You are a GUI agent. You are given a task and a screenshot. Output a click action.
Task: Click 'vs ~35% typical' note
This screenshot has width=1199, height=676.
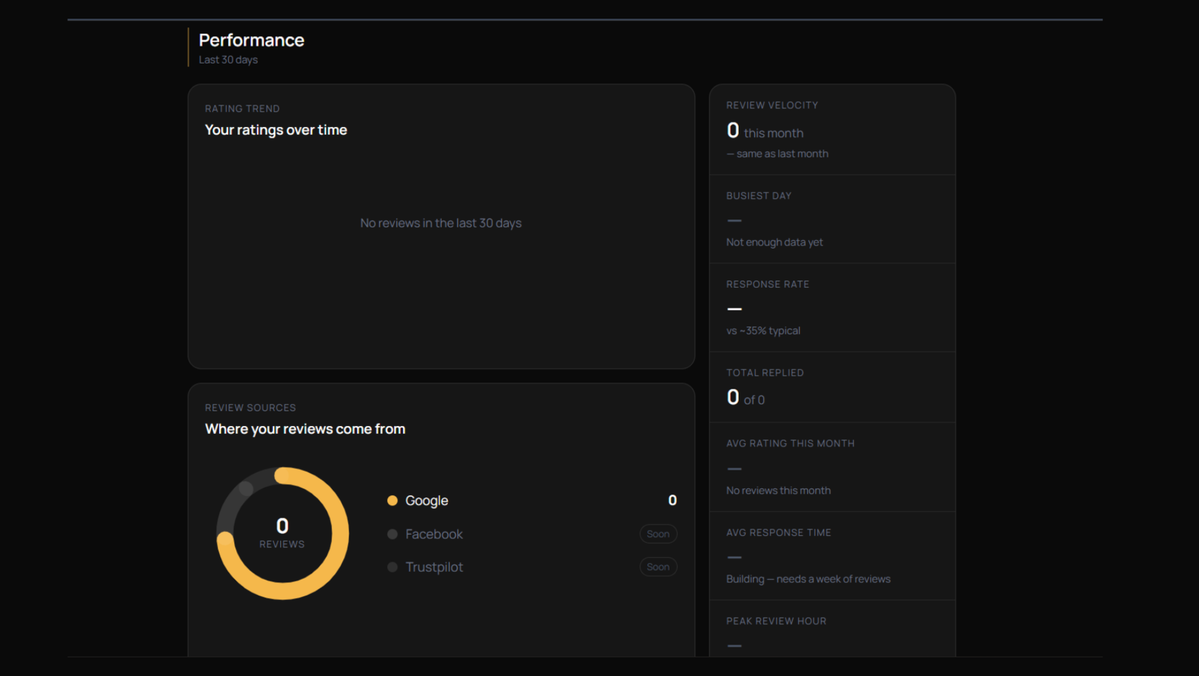tap(763, 331)
